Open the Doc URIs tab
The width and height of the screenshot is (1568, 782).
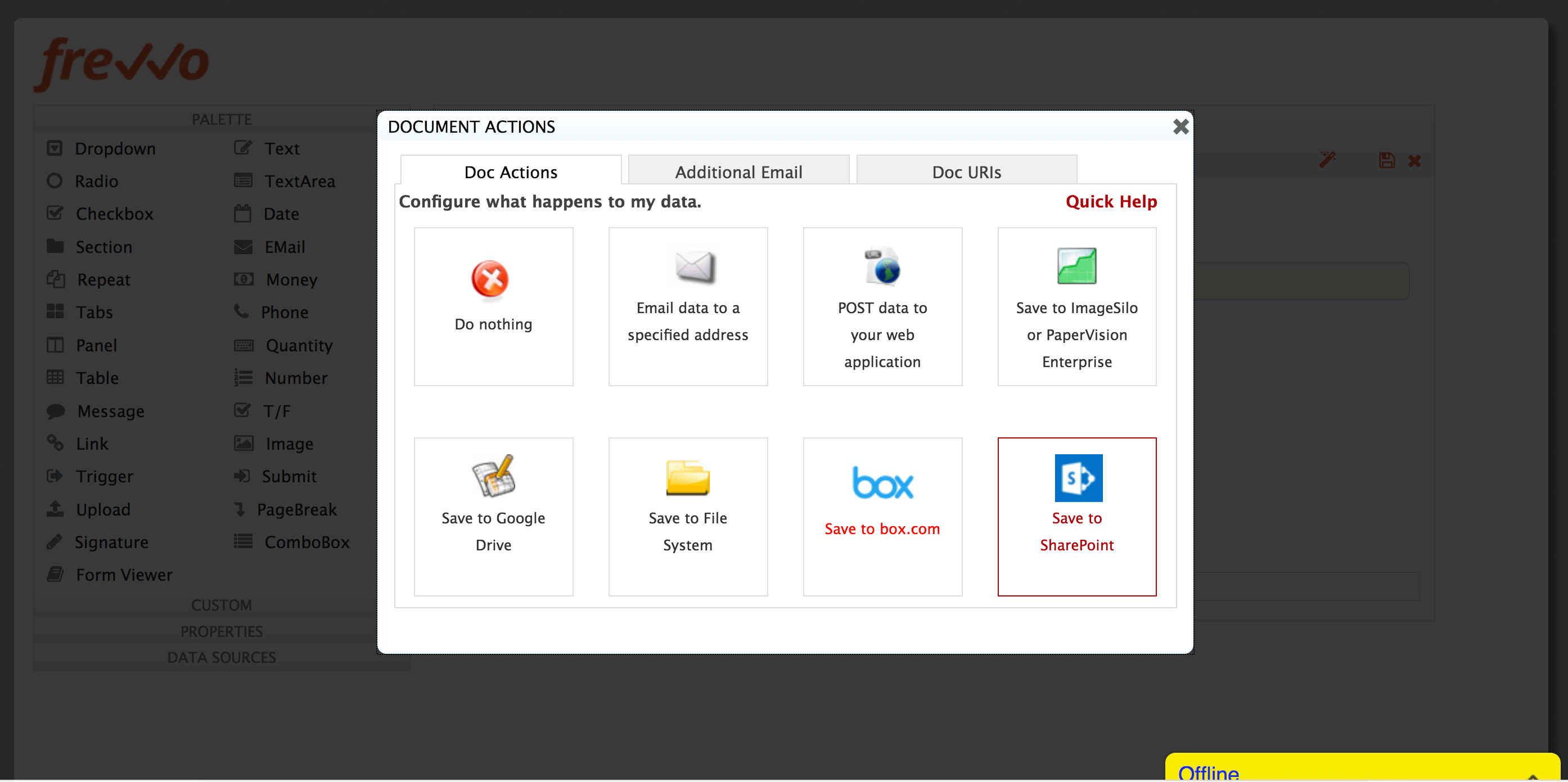point(967,172)
